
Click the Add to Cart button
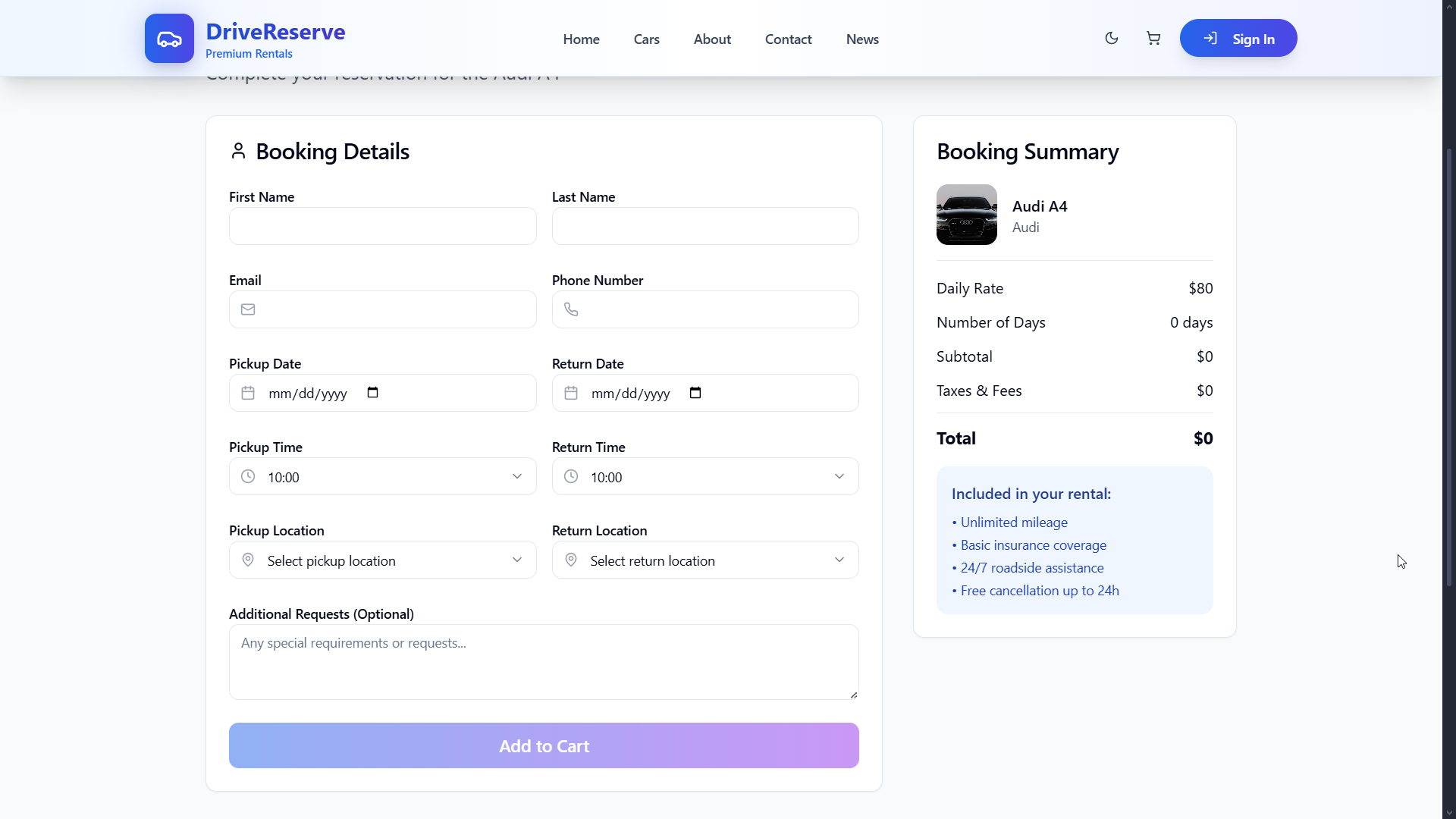coord(544,745)
